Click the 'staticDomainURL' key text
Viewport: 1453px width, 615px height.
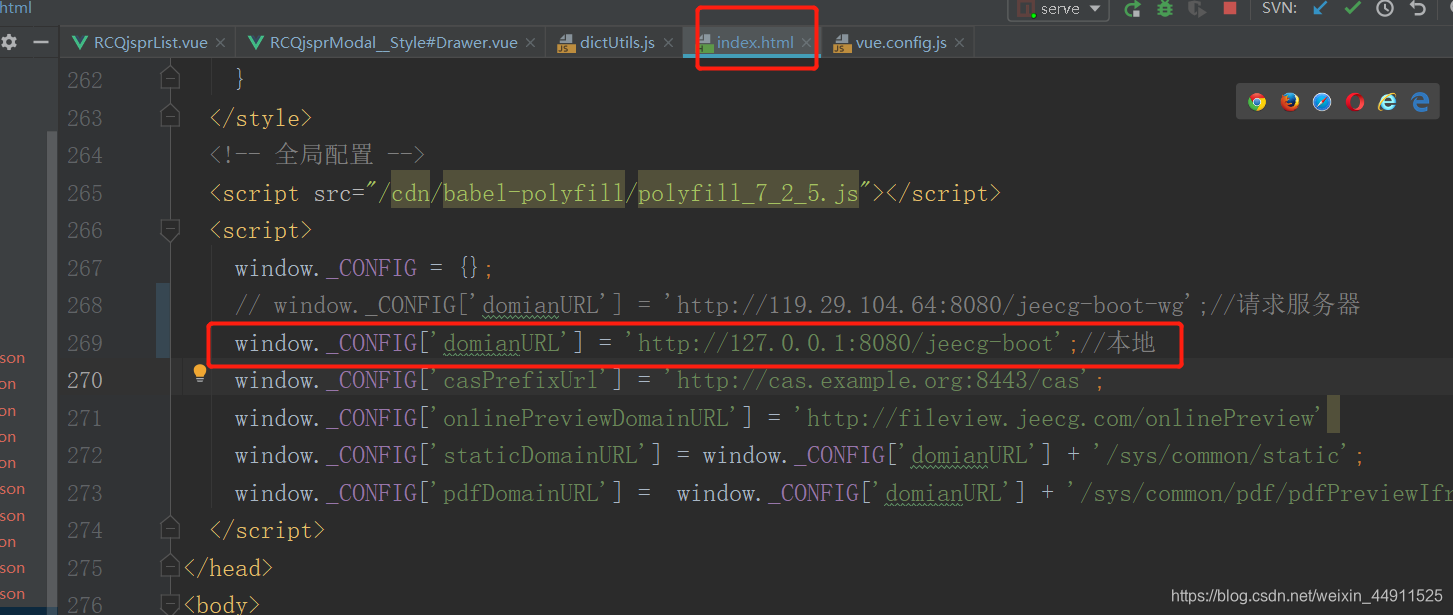click(x=539, y=455)
